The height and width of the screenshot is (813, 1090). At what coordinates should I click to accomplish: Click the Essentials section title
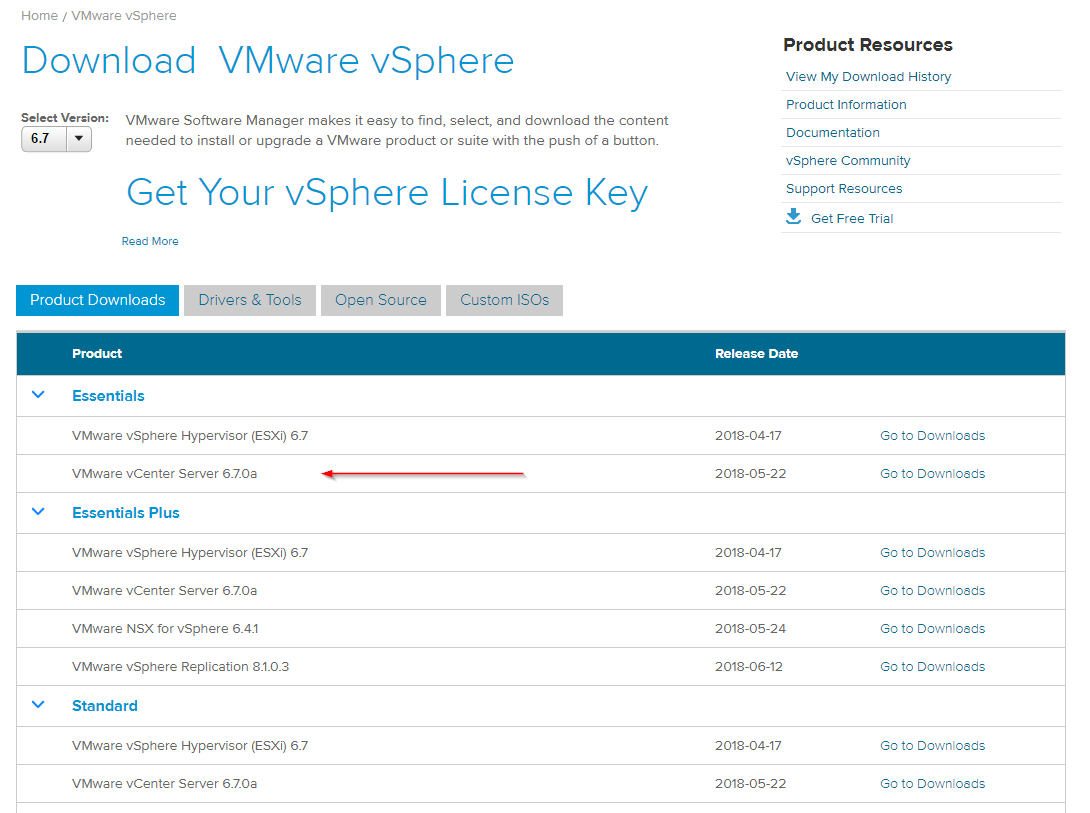(x=108, y=395)
